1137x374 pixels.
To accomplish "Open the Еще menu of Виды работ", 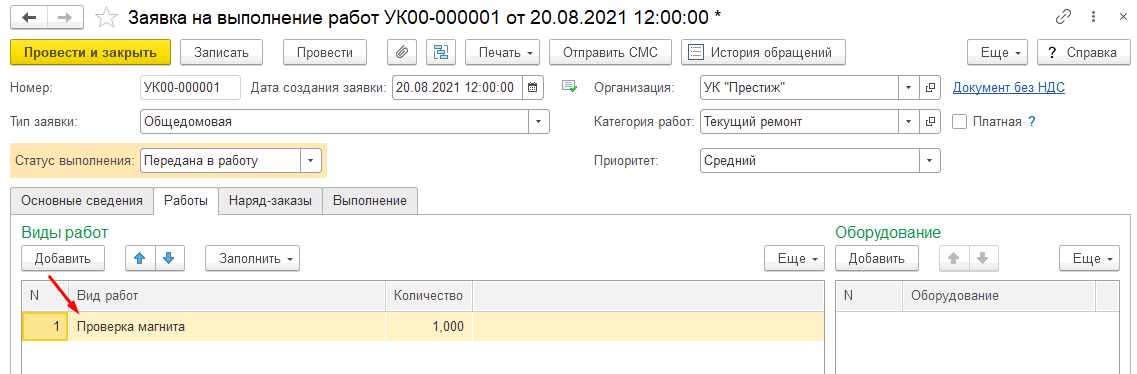I will point(795,258).
